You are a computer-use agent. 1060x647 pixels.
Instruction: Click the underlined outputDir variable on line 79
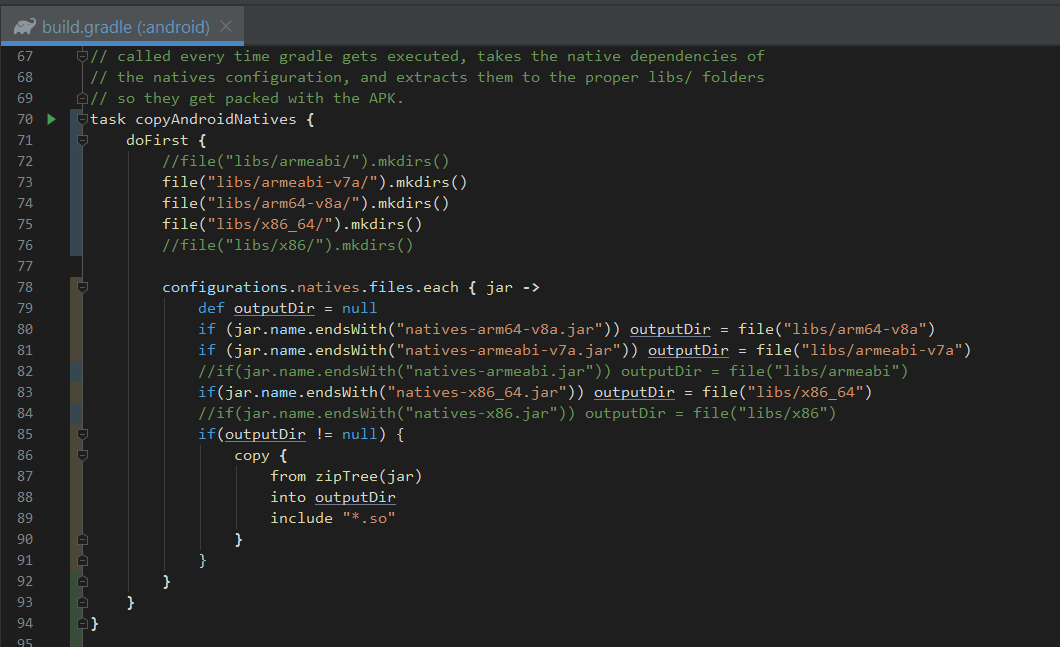274,307
